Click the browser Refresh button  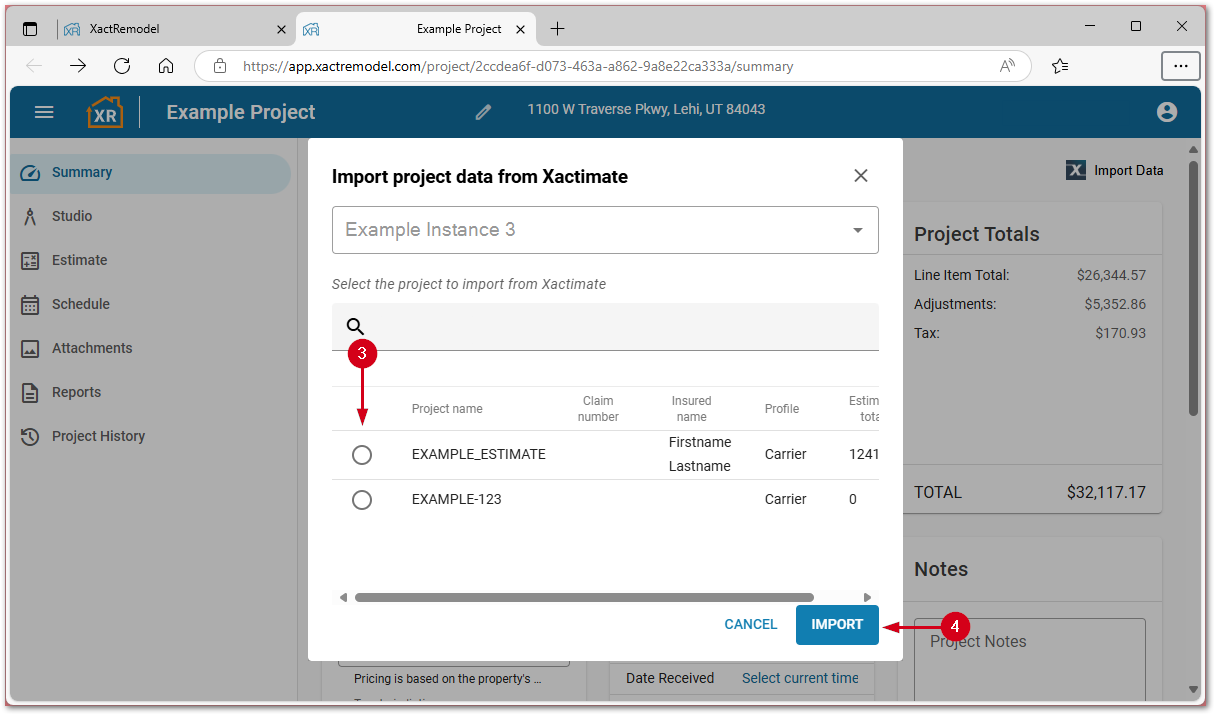(122, 66)
